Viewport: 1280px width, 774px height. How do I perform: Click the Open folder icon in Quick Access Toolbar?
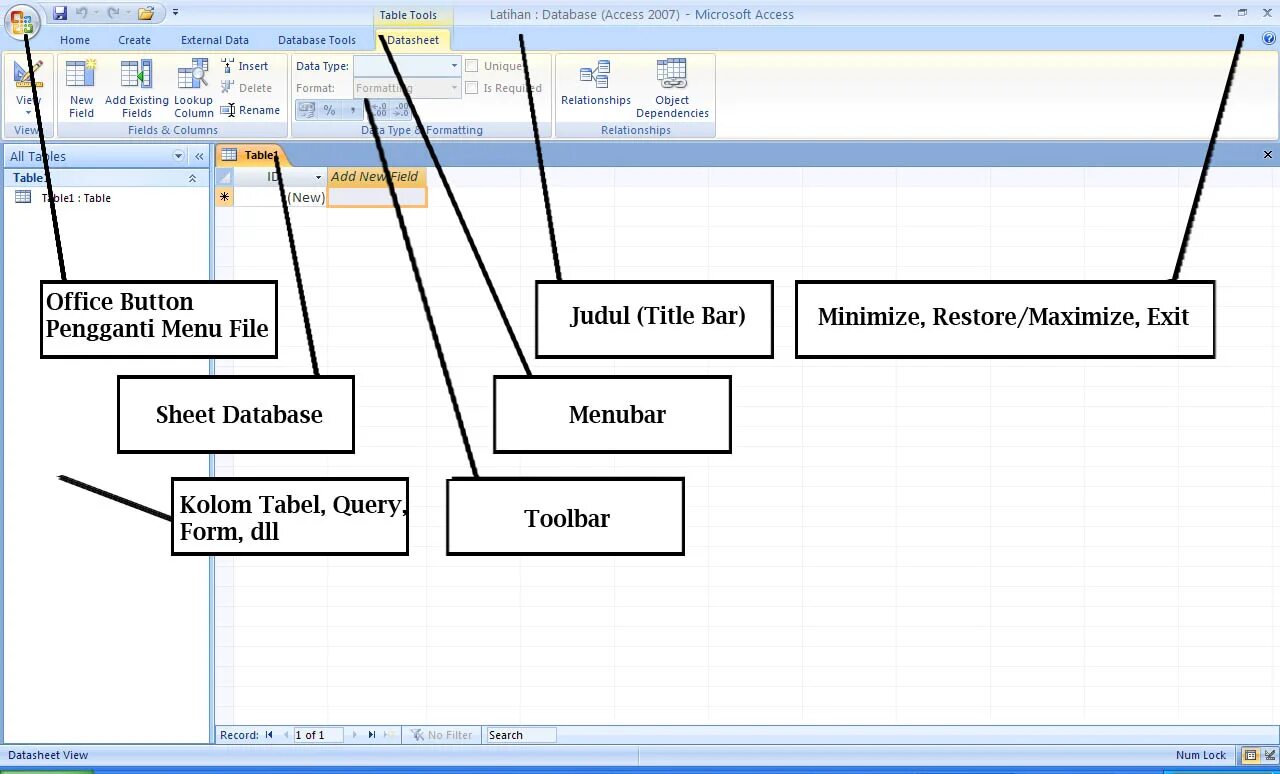click(x=146, y=13)
